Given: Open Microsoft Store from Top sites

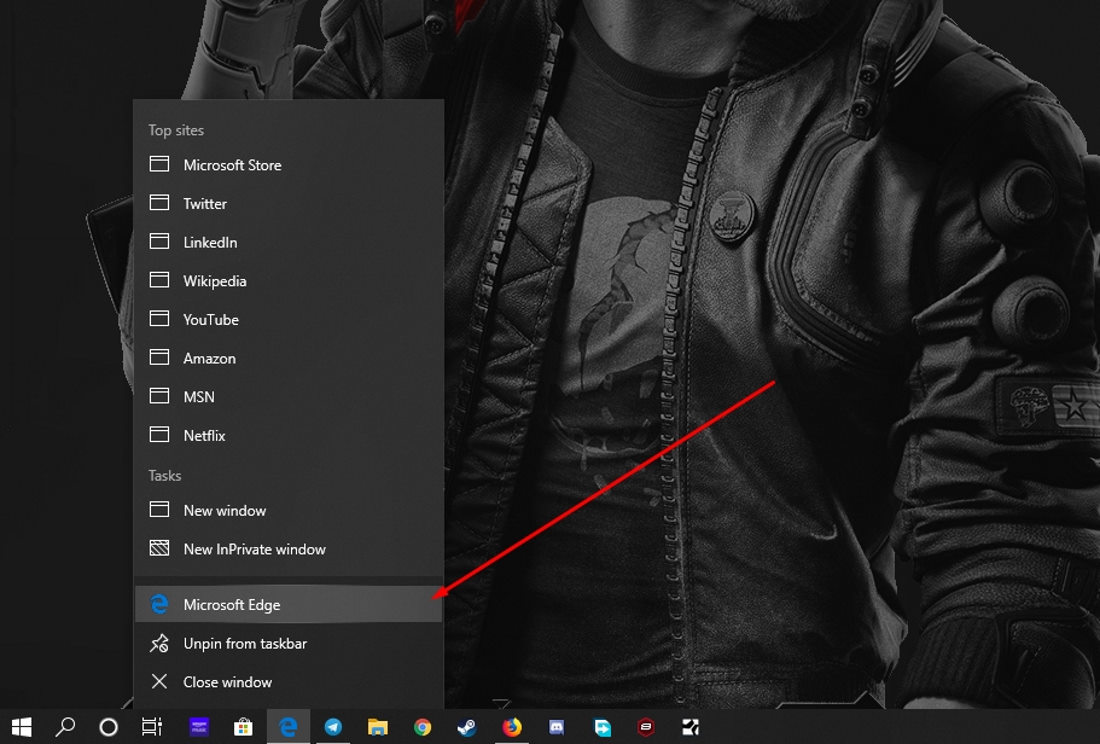Looking at the screenshot, I should pyautogui.click(x=288, y=165).
